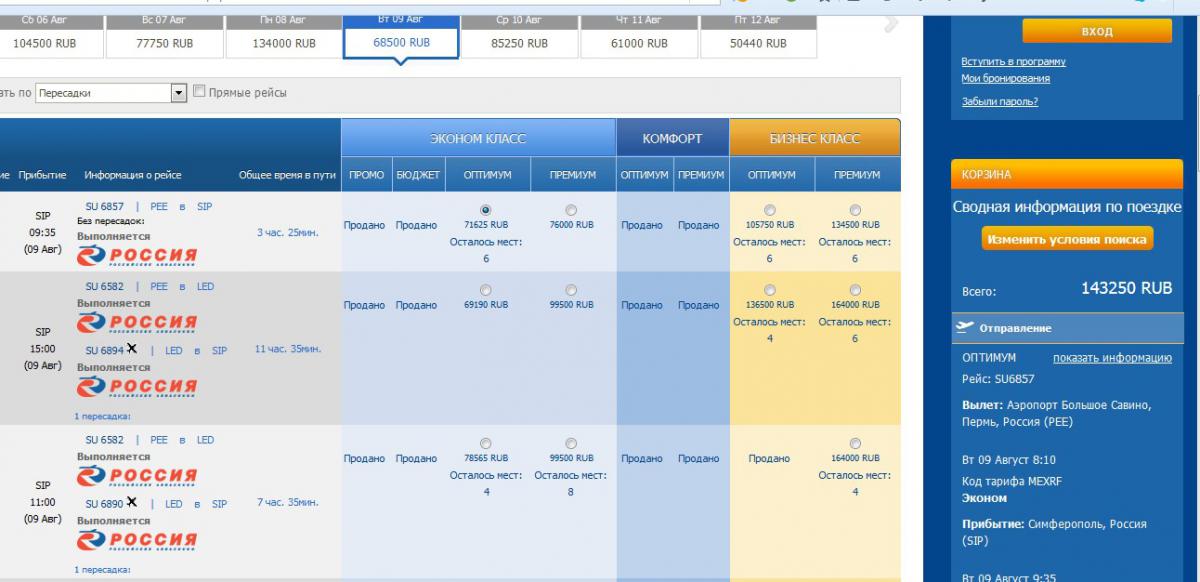Click Rossiya logo under SU 6894 segment
Screen dimensions: 1200x582
[x=137, y=388]
